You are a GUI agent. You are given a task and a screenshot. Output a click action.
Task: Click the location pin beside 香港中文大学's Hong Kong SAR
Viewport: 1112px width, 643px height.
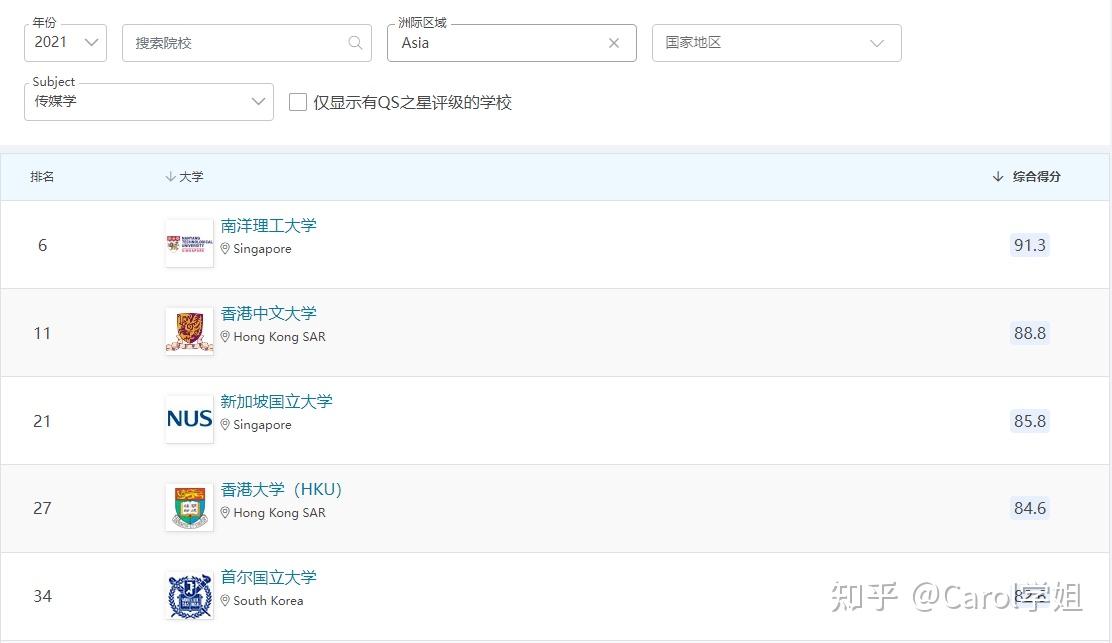tap(225, 337)
